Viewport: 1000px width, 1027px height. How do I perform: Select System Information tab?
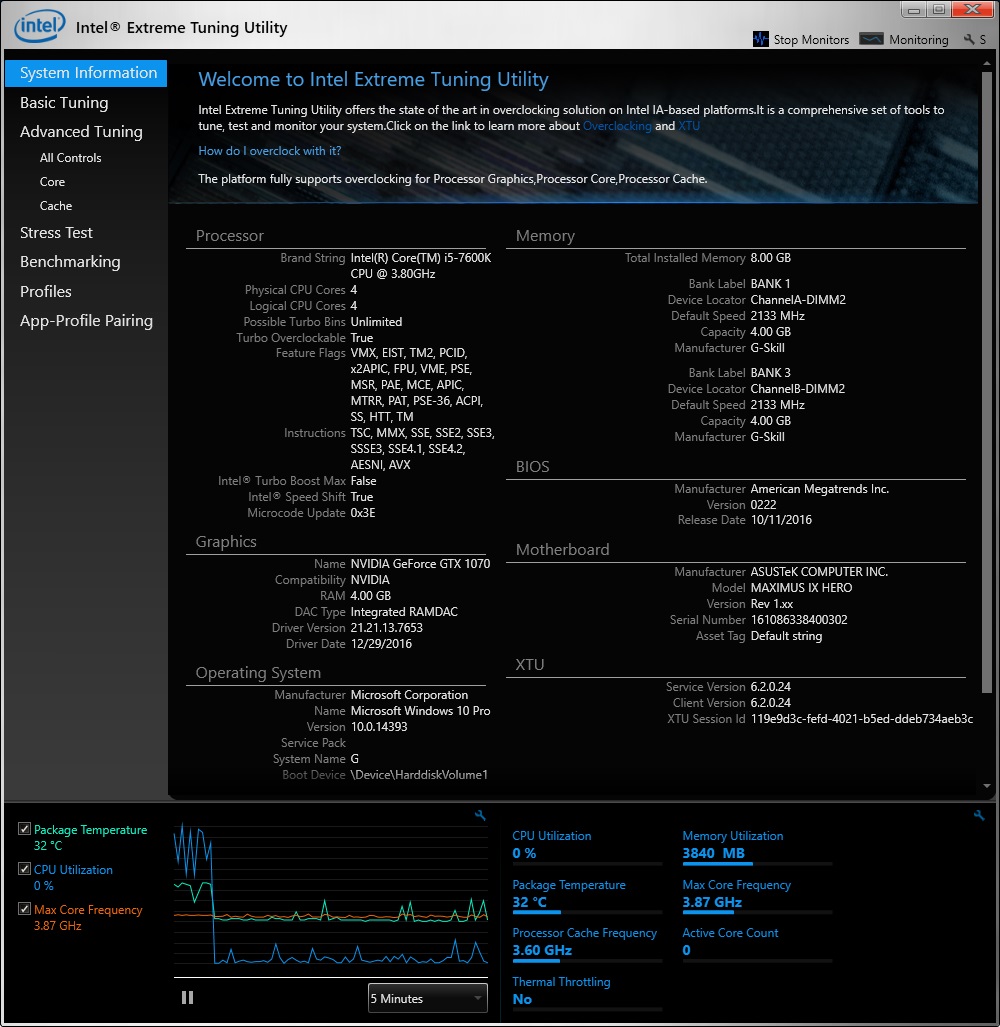click(86, 73)
